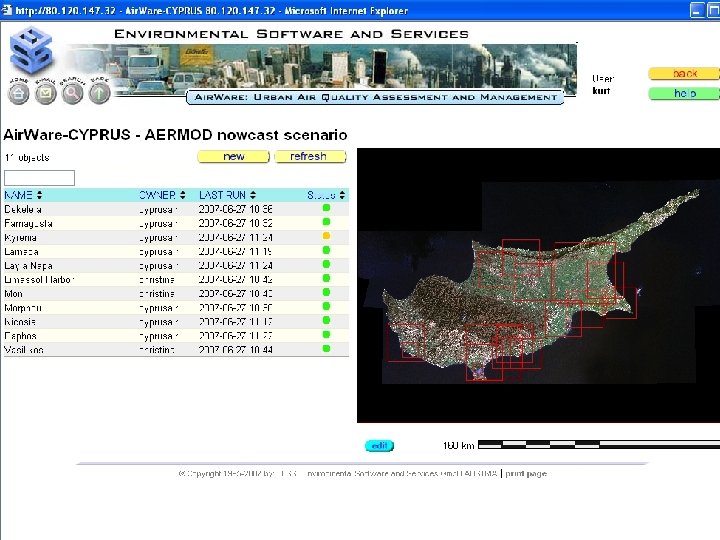Image resolution: width=720 pixels, height=540 pixels.
Task: Open the Paphos scenario row
Action: point(176,336)
